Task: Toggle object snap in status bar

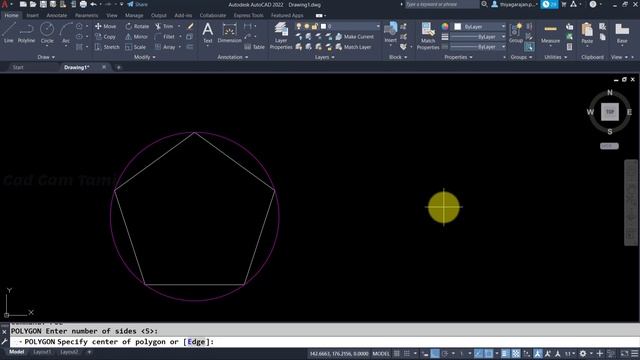Action: pos(489,353)
